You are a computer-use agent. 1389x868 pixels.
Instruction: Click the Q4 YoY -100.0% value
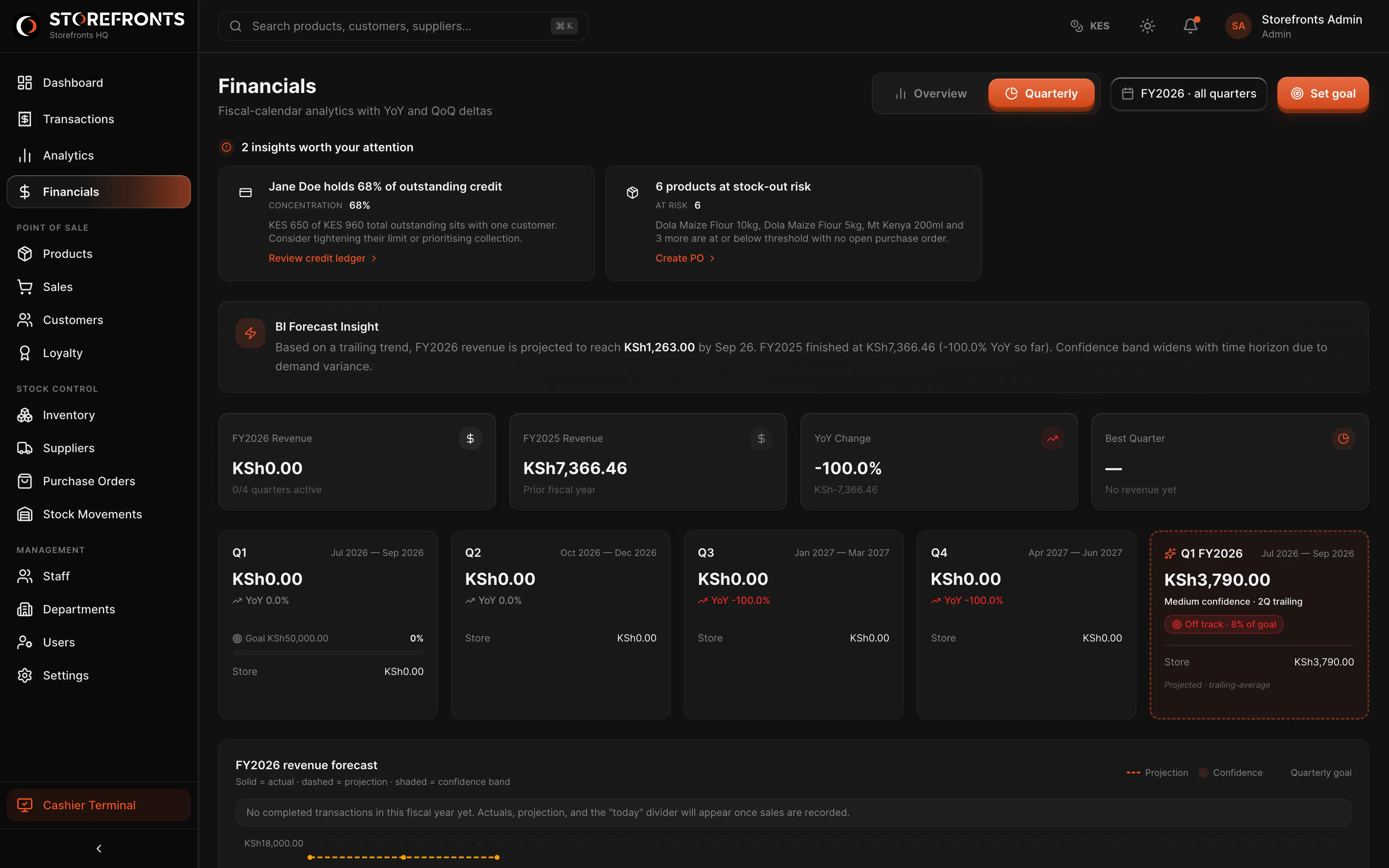tap(974, 601)
